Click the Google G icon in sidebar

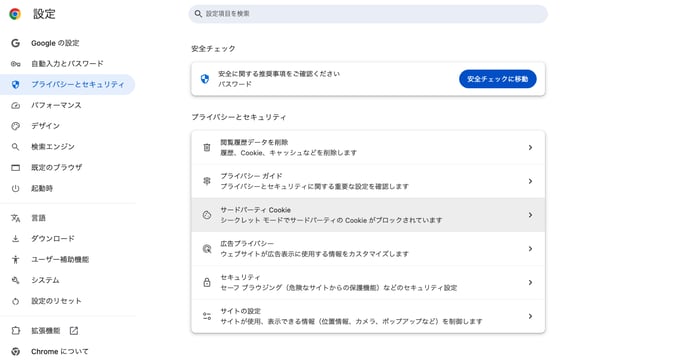coord(15,43)
